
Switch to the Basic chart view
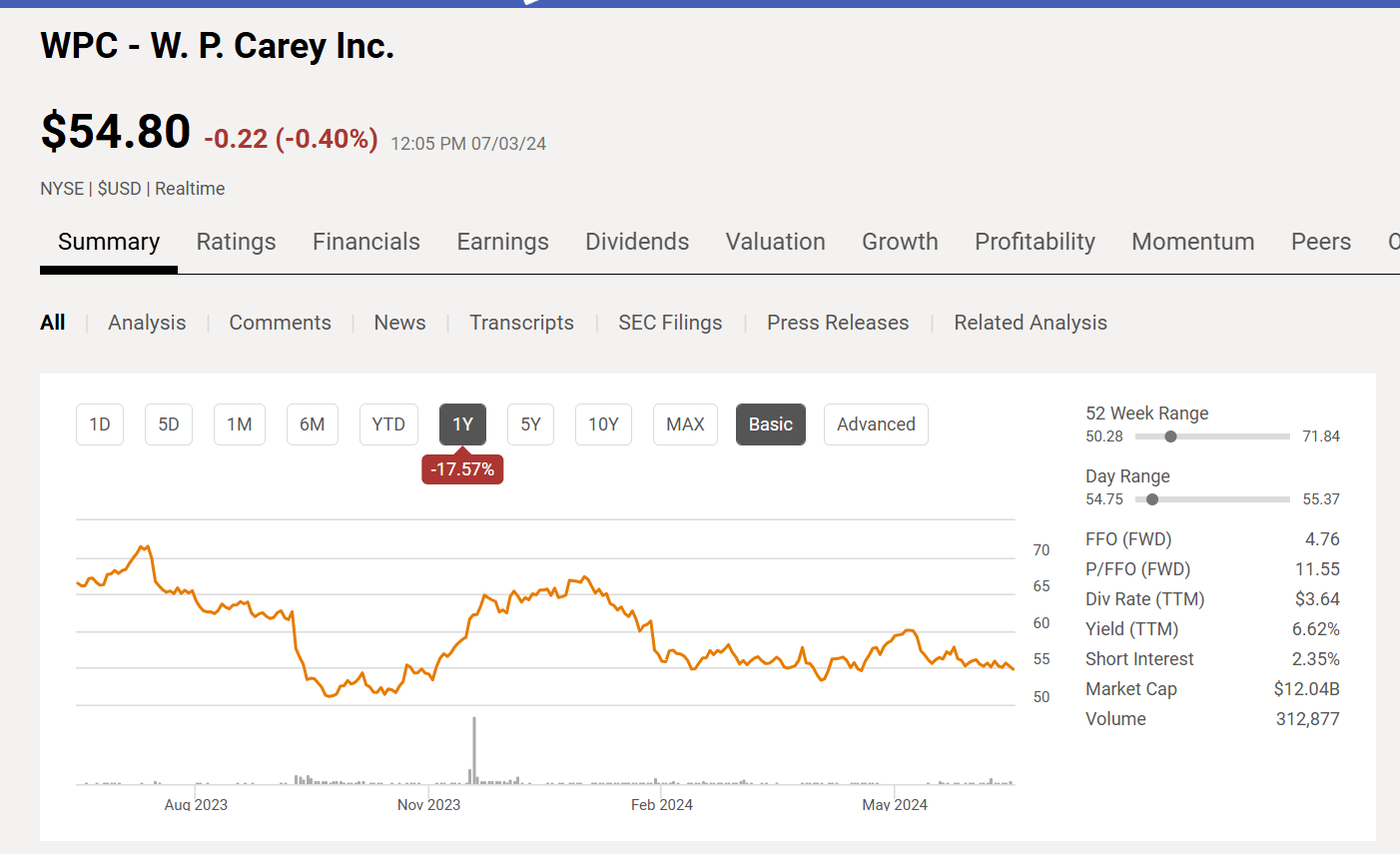coord(771,425)
